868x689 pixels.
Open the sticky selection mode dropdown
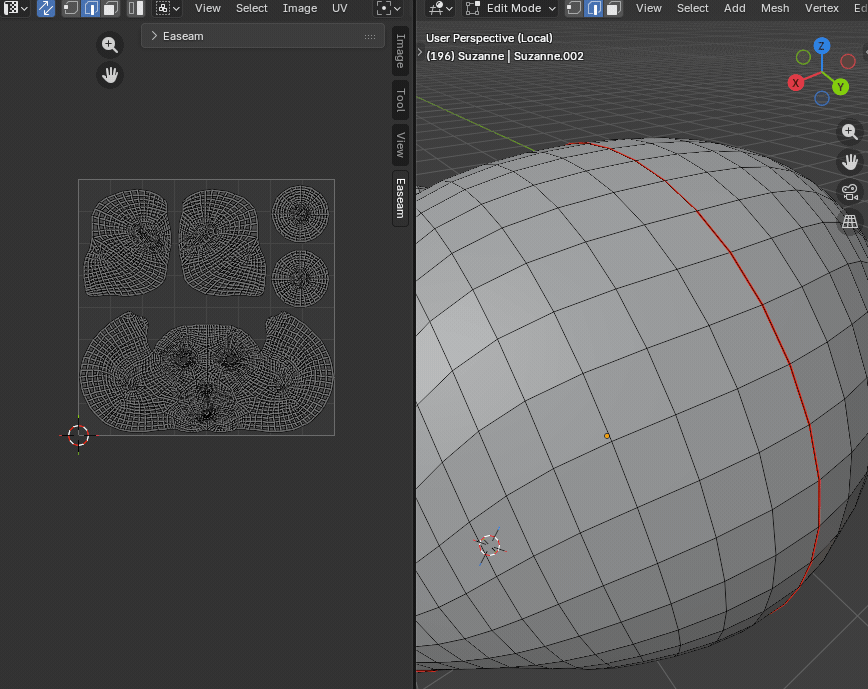point(168,8)
